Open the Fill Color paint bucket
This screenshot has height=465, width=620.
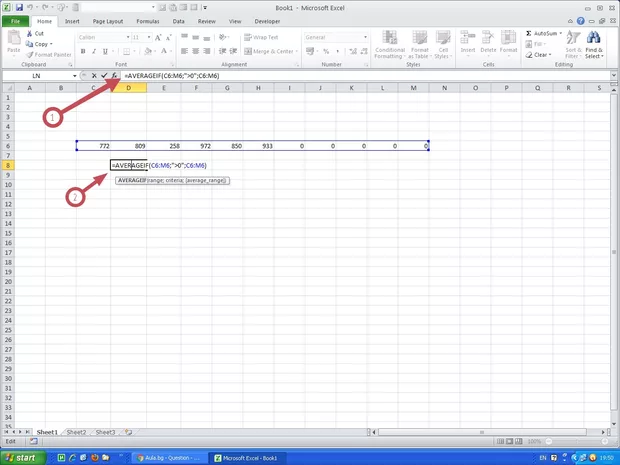[147, 51]
